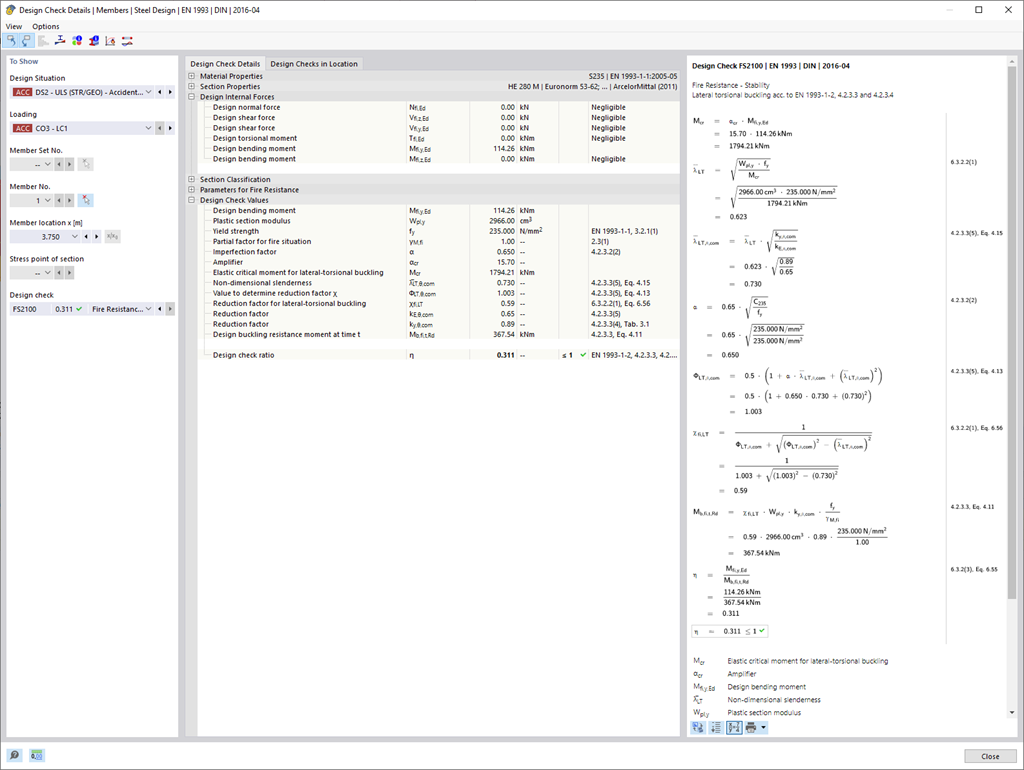Click the grayed-out stair diagram toolbar icon

[43, 41]
